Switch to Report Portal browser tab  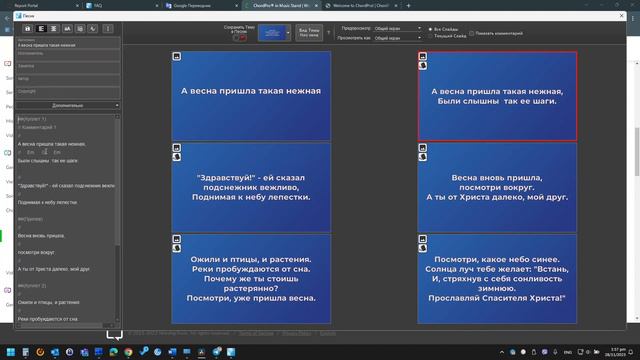pos(43,6)
